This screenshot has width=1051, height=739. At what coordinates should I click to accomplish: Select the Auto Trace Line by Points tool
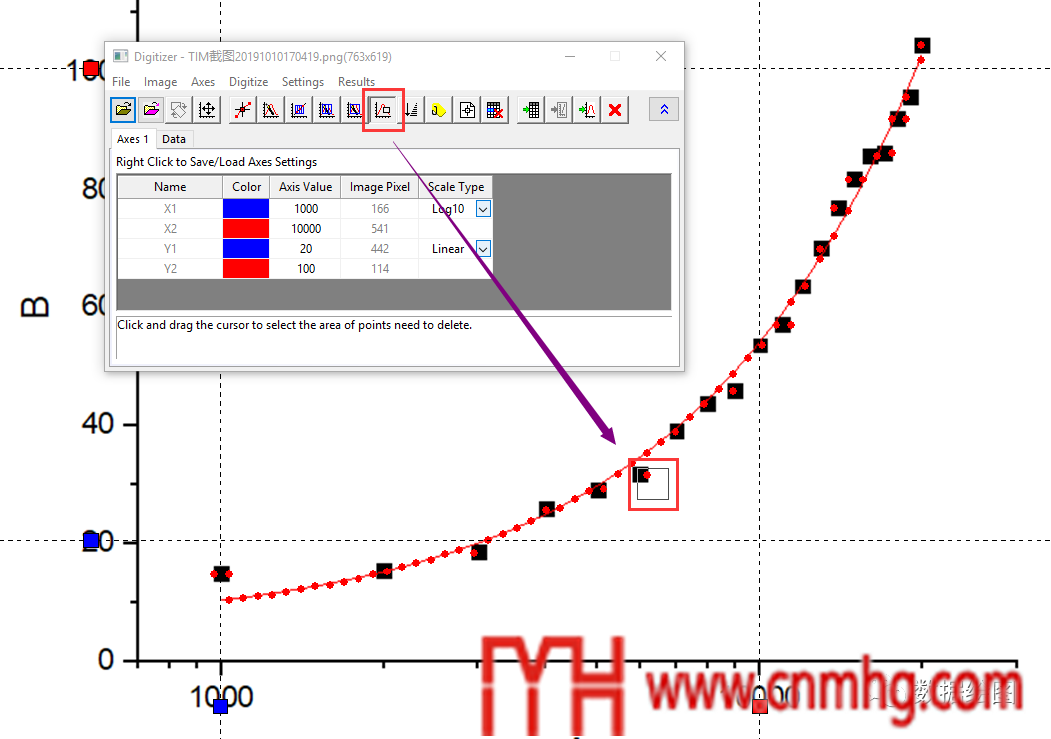tap(271, 110)
